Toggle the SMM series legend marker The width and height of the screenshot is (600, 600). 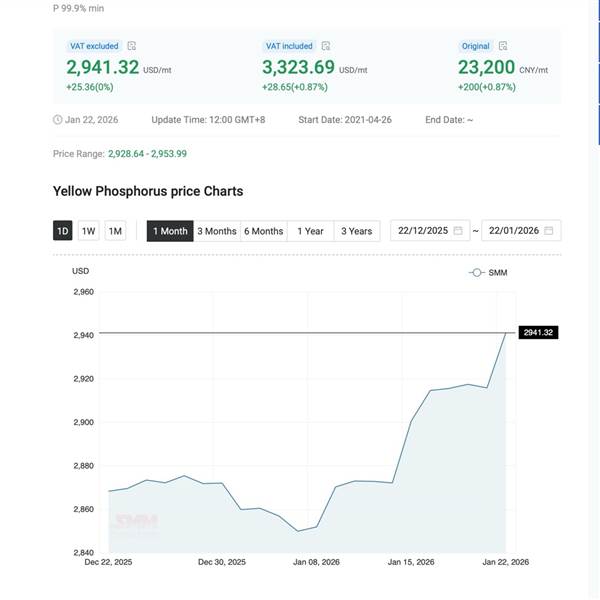click(477, 272)
